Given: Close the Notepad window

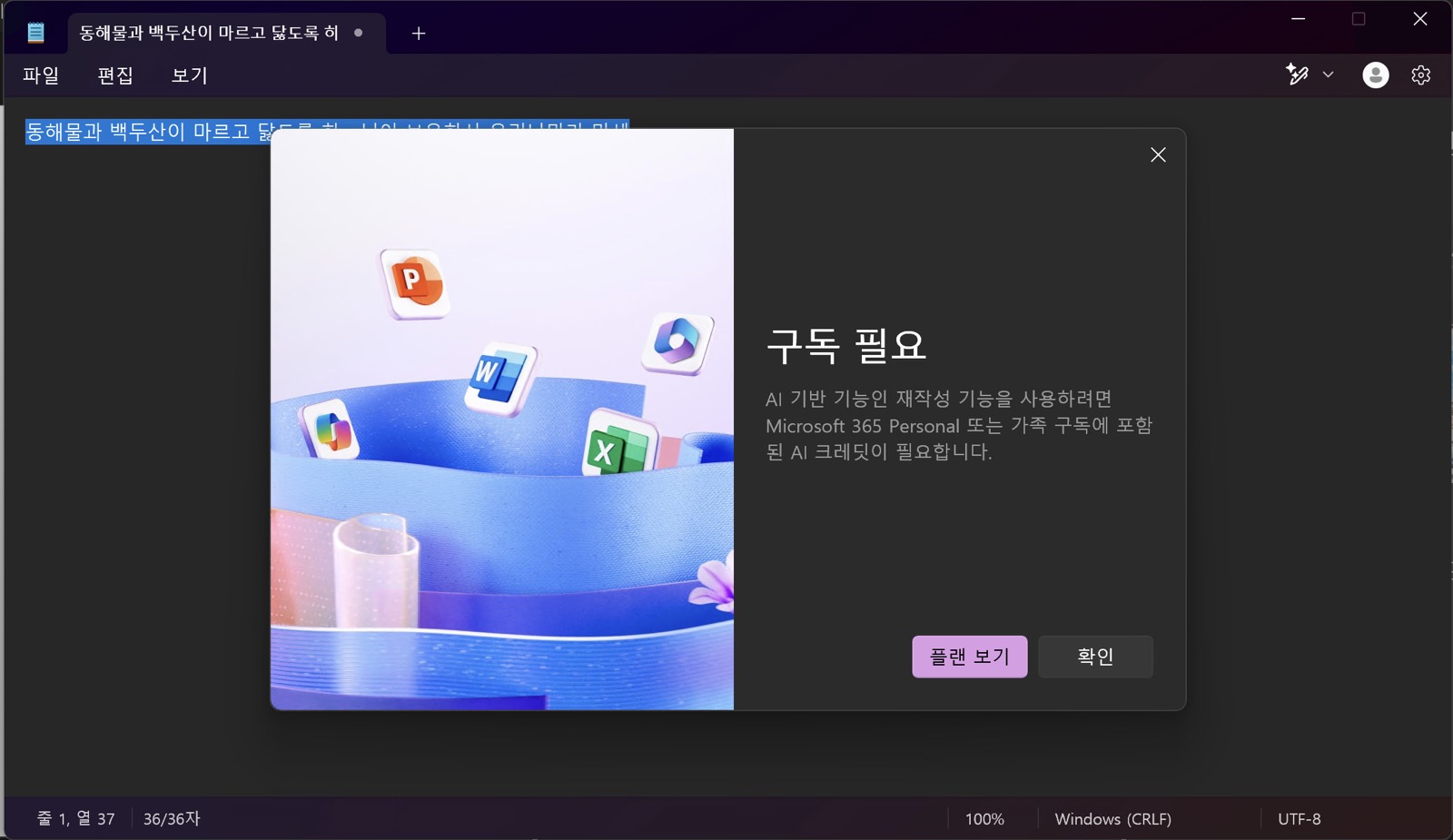Looking at the screenshot, I should pyautogui.click(x=1420, y=19).
